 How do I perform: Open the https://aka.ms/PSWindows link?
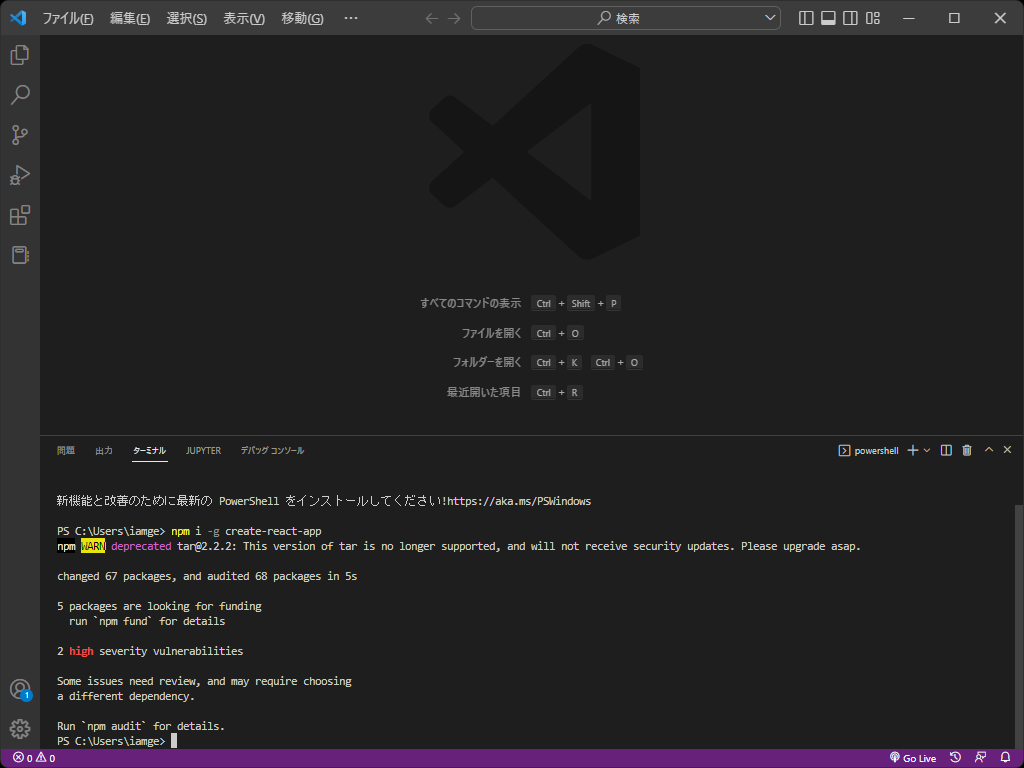tap(519, 502)
